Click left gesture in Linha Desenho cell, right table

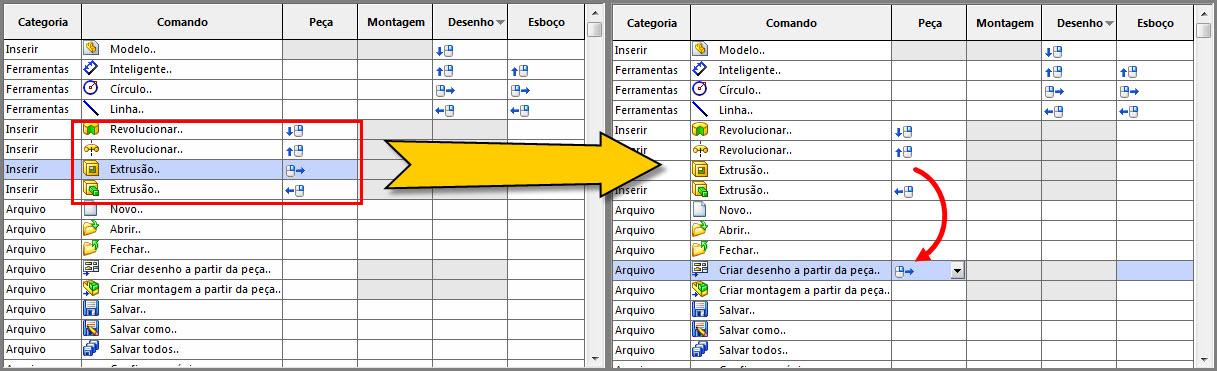click(1054, 112)
